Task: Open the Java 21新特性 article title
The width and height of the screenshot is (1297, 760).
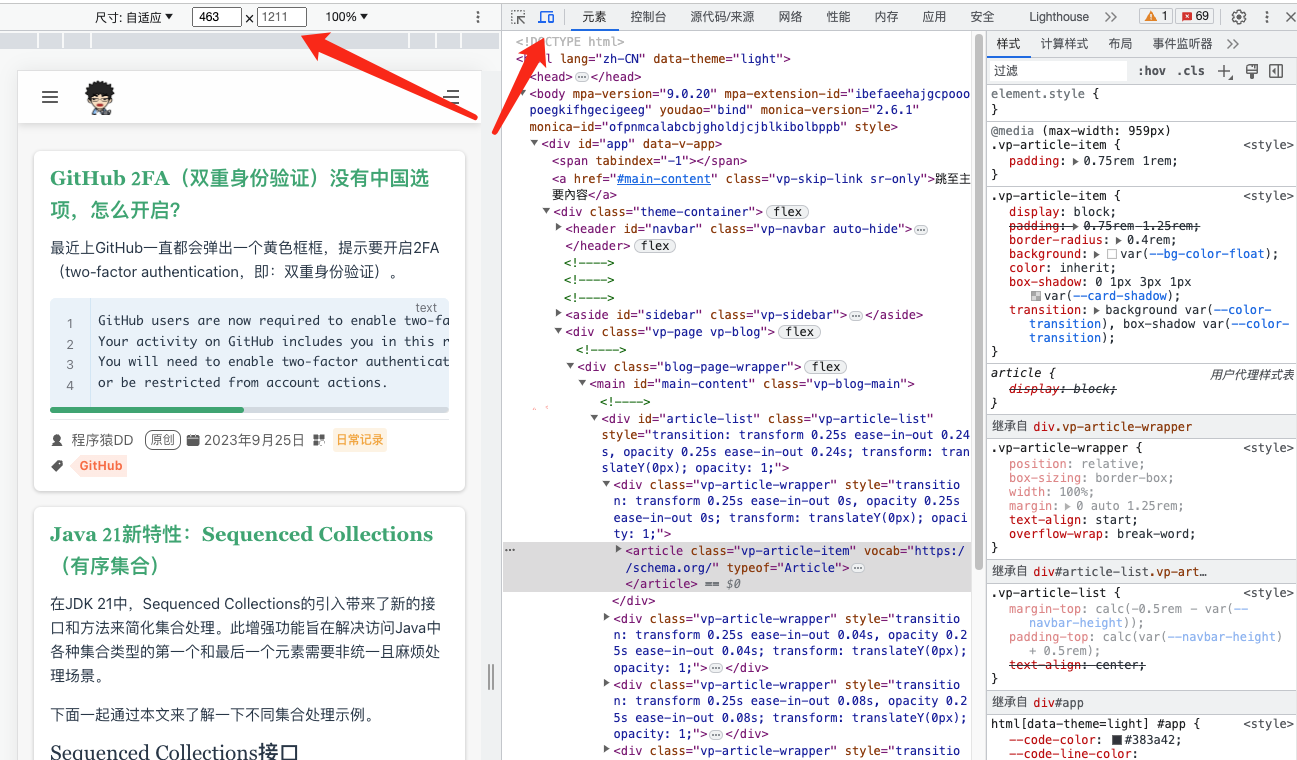Action: point(242,550)
